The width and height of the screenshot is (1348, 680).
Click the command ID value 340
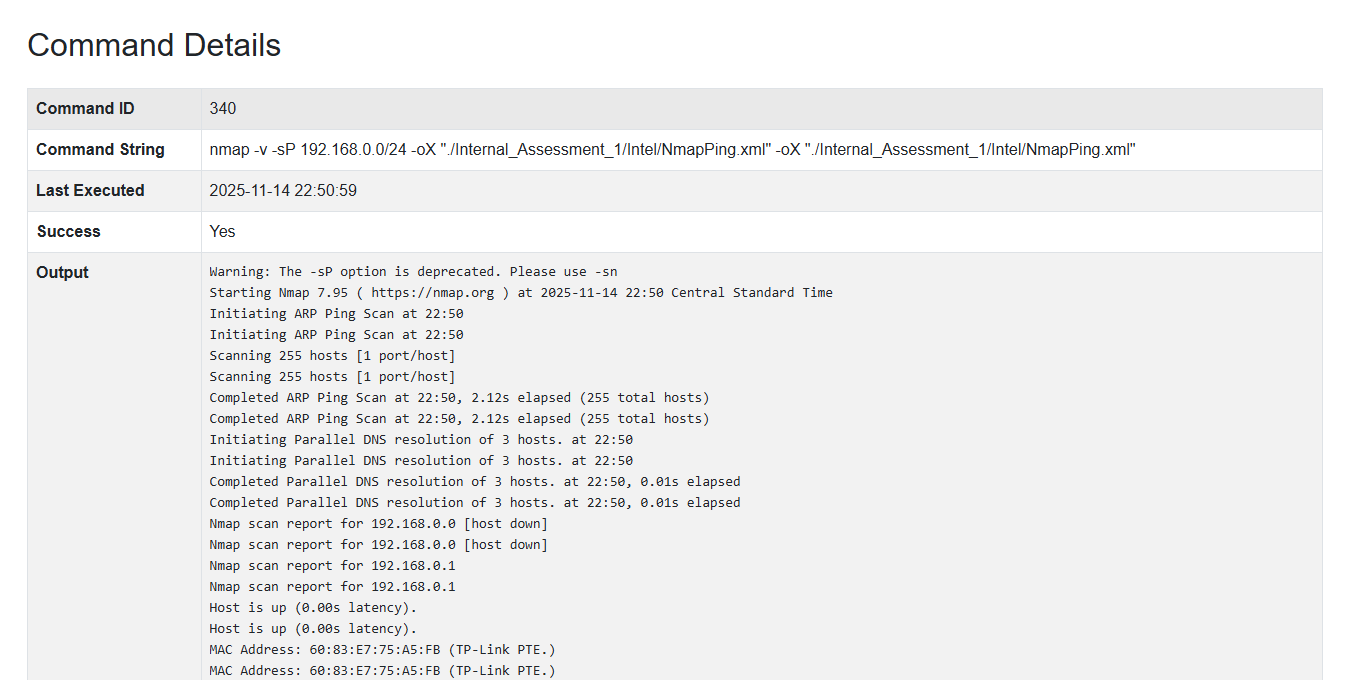point(222,108)
